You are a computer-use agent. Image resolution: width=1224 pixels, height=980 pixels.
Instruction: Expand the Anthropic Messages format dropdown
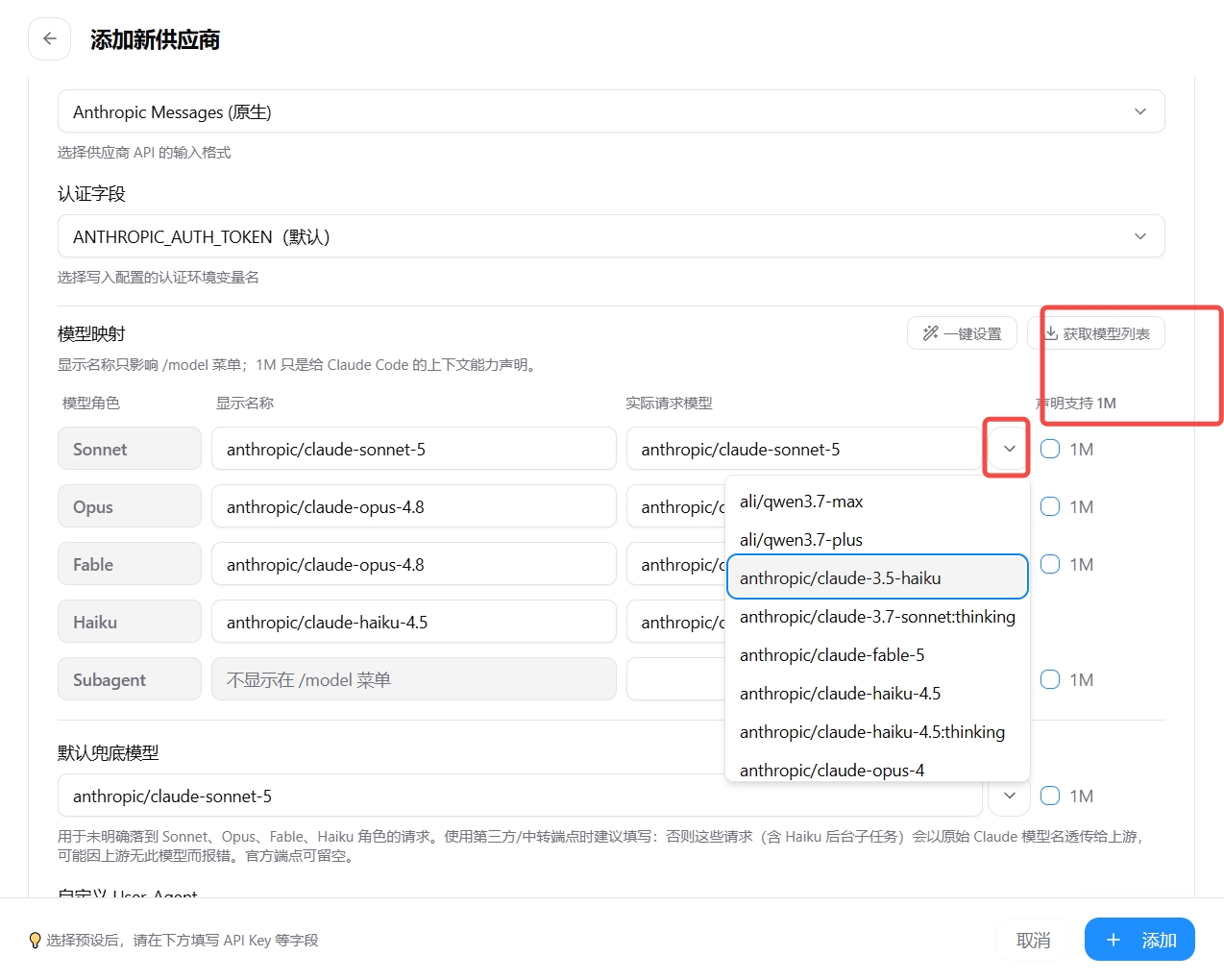tap(611, 111)
